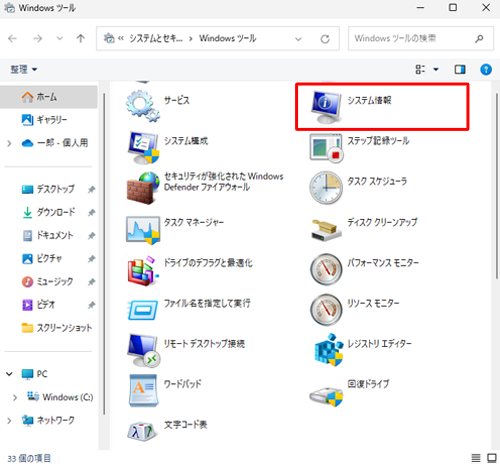Select the 文字コード表 label text
500x464 pixels.
[186, 424]
